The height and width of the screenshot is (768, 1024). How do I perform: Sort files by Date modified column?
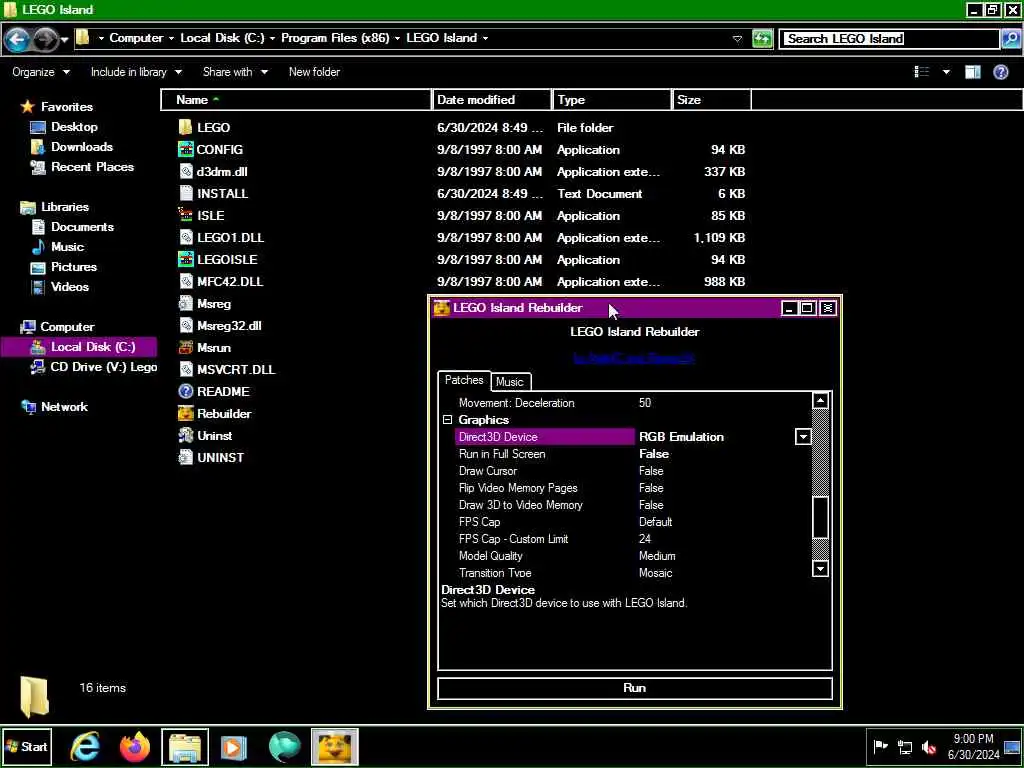point(491,100)
